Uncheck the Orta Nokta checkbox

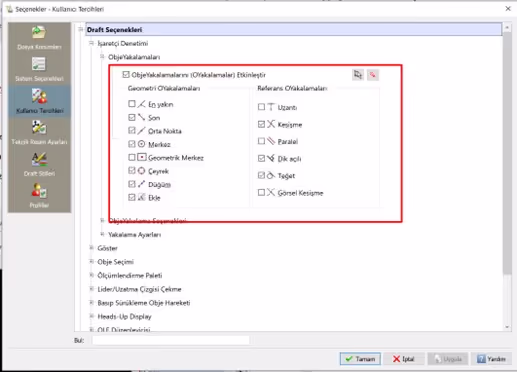[x=132, y=130]
